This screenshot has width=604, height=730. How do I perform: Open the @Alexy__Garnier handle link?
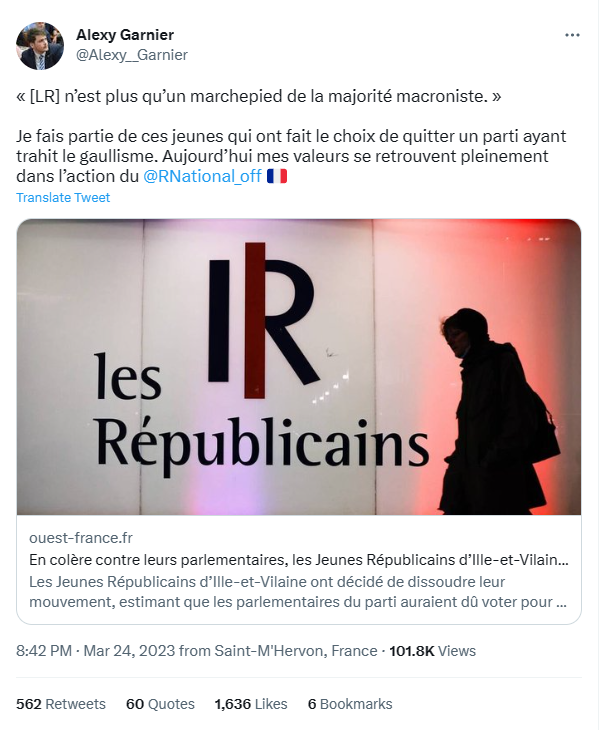tap(132, 55)
